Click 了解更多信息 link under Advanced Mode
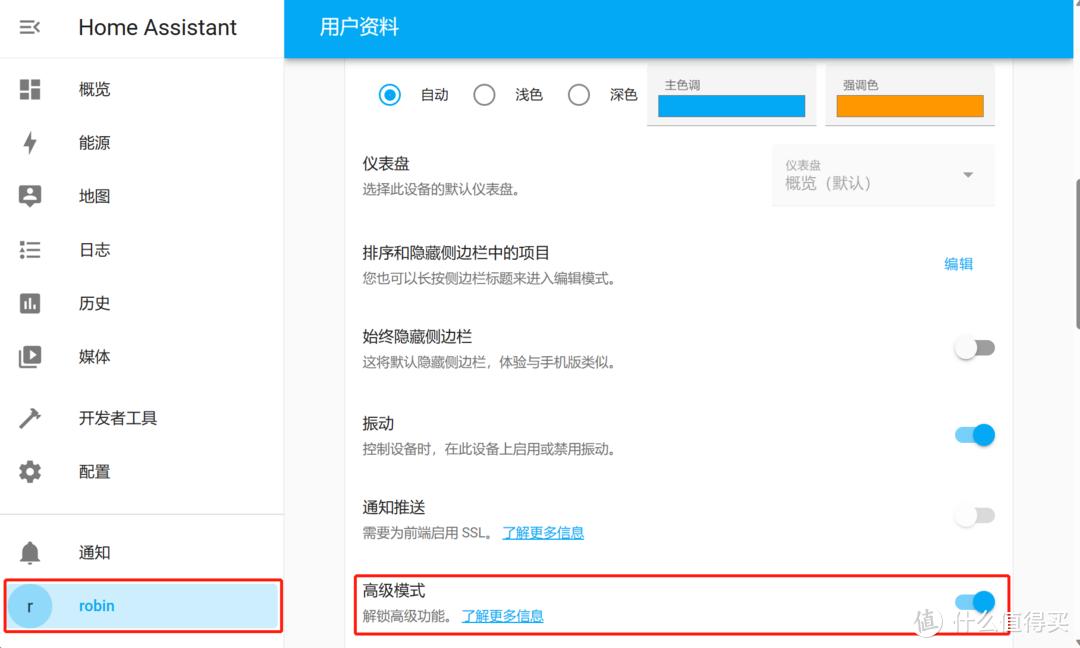 tap(503, 616)
